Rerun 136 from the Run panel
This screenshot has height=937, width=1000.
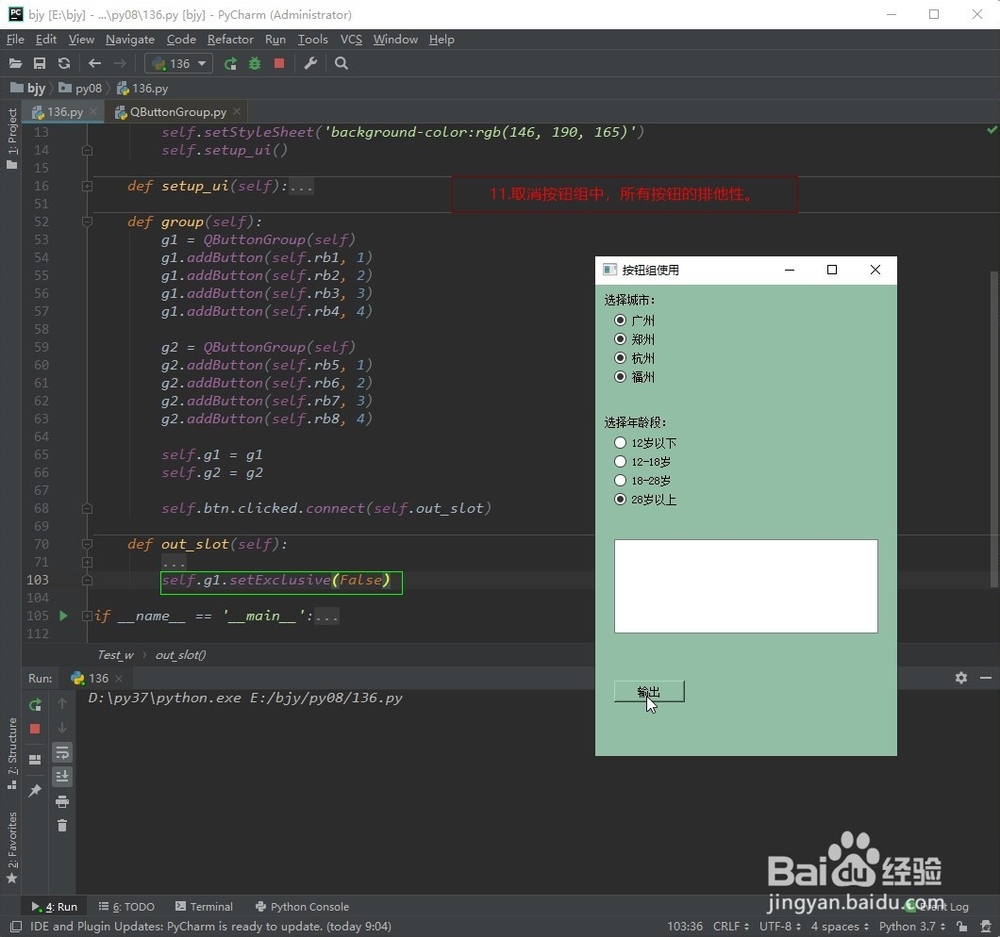pyautogui.click(x=35, y=704)
